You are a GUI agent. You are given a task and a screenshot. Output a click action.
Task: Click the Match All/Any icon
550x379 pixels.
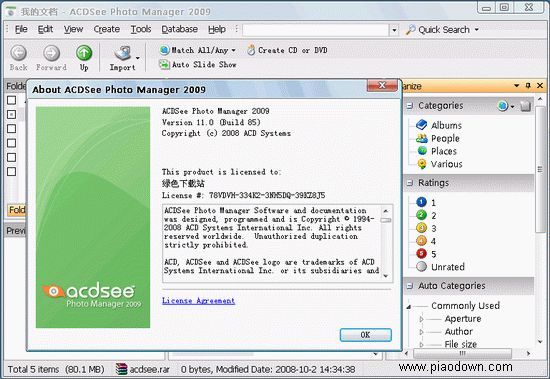(164, 50)
